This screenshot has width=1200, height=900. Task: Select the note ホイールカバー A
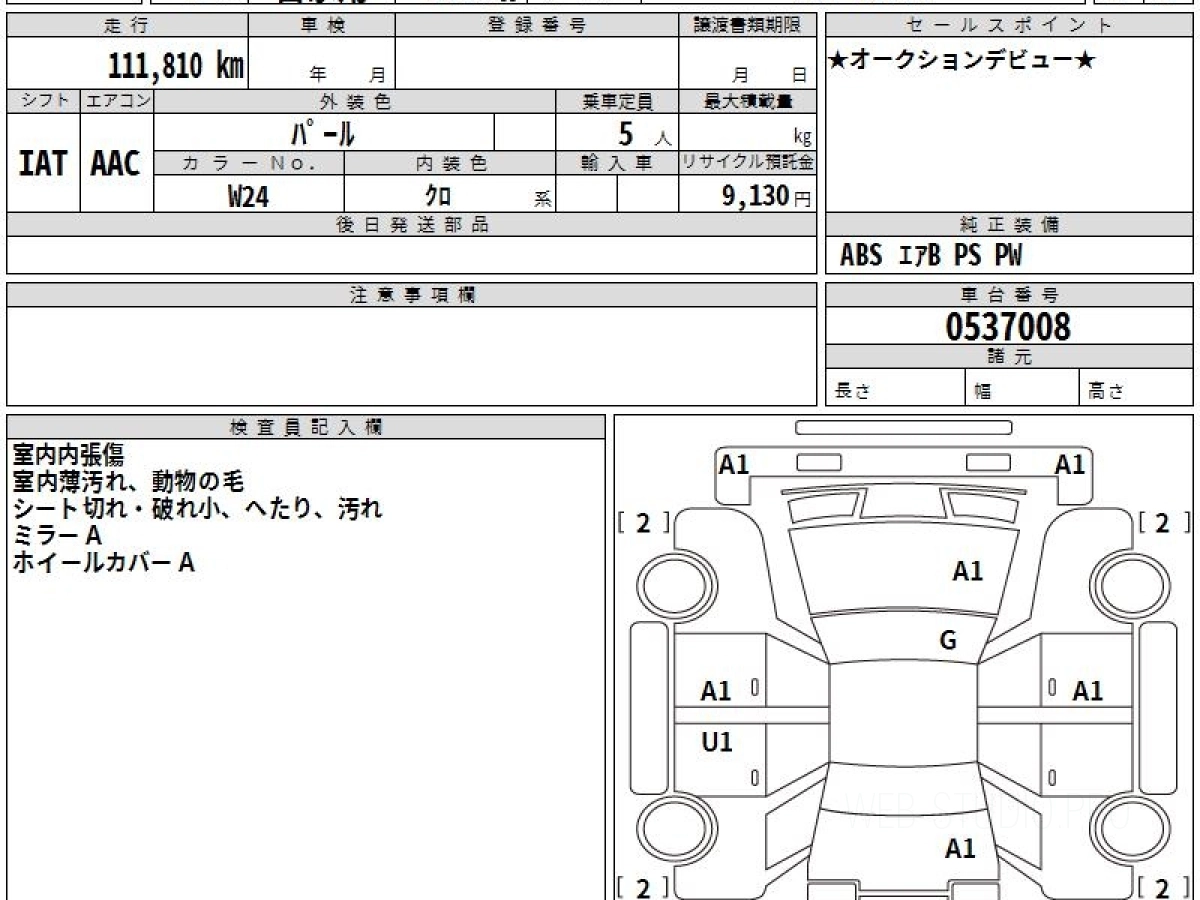pyautogui.click(x=103, y=562)
